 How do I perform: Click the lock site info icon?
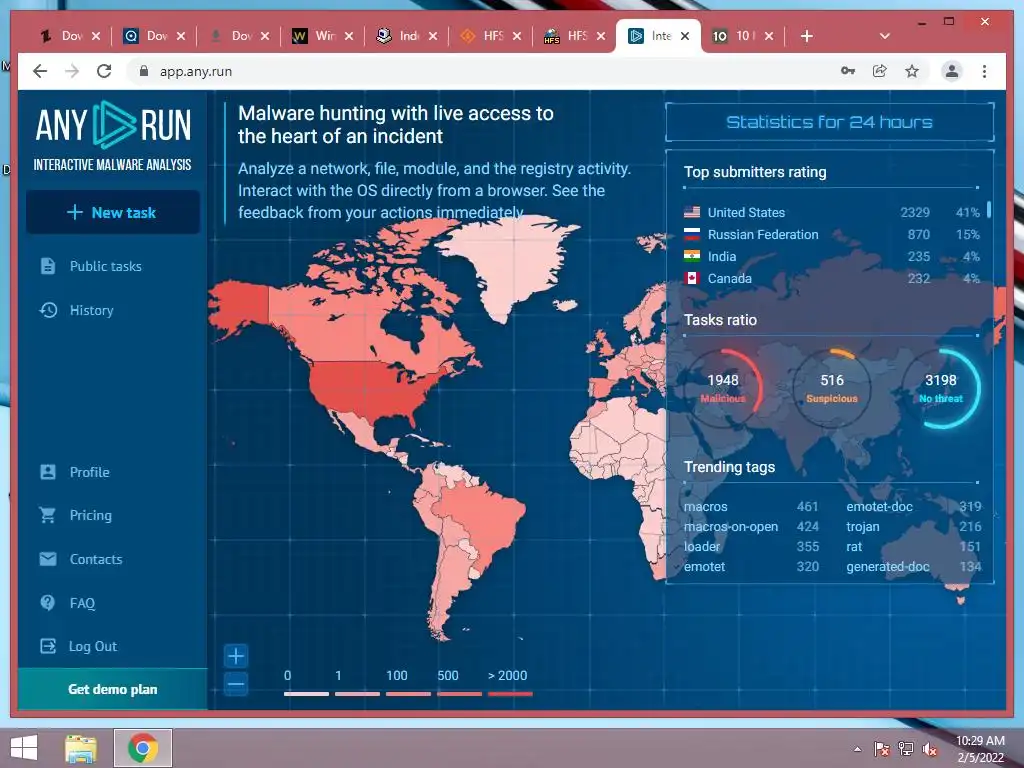(144, 71)
